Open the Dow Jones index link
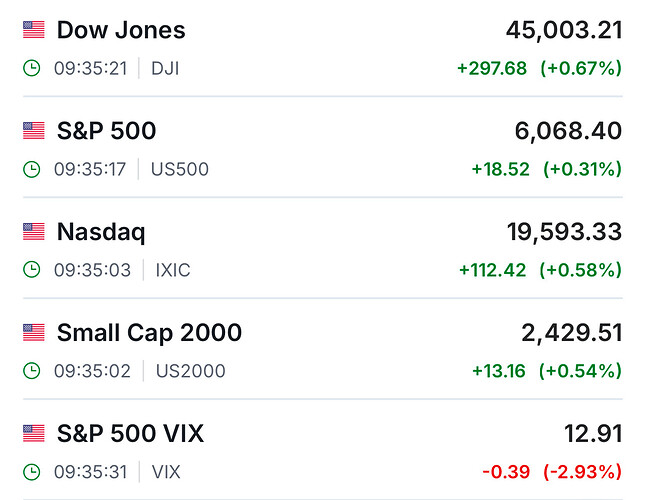647x500 pixels. tap(121, 30)
